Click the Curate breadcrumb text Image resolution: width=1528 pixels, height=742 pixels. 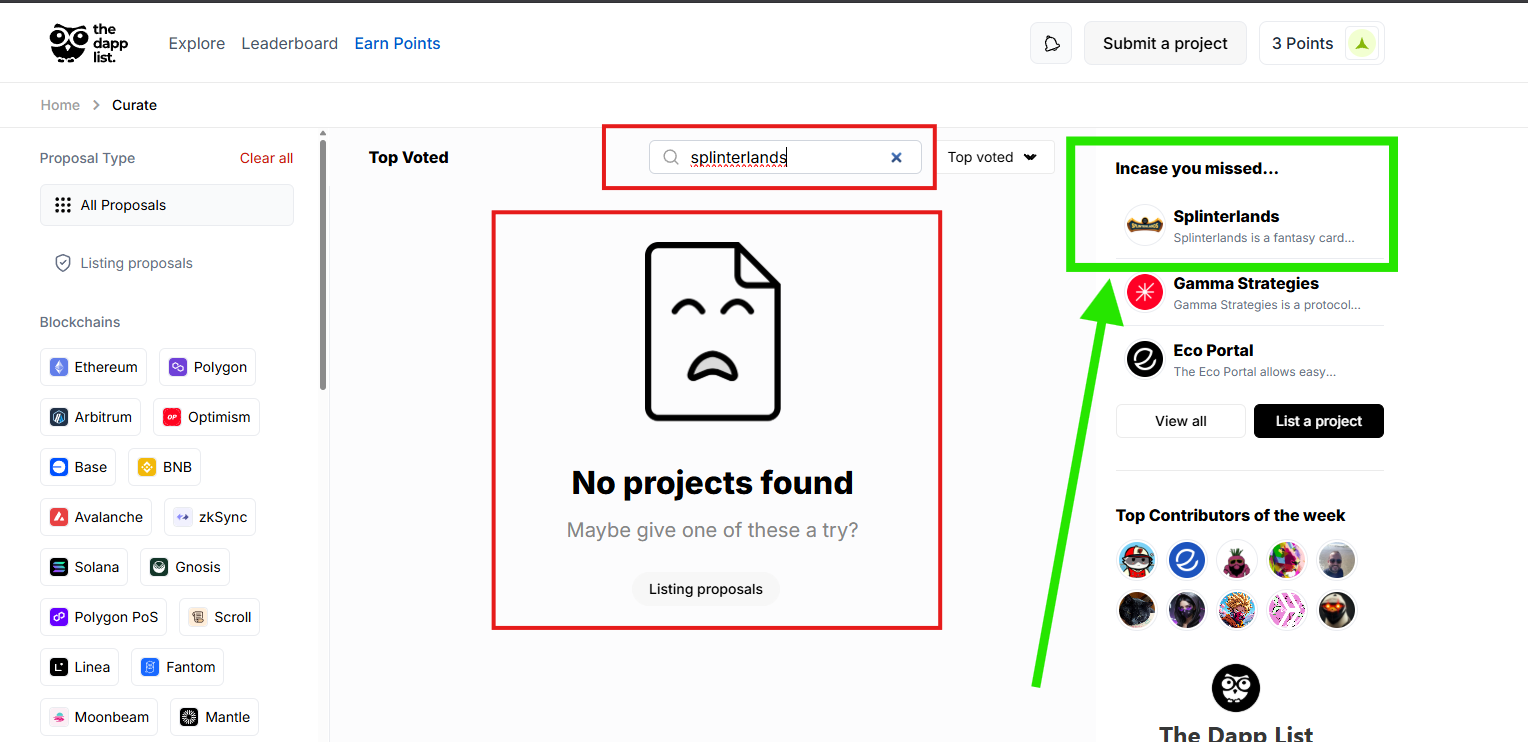pyautogui.click(x=135, y=105)
